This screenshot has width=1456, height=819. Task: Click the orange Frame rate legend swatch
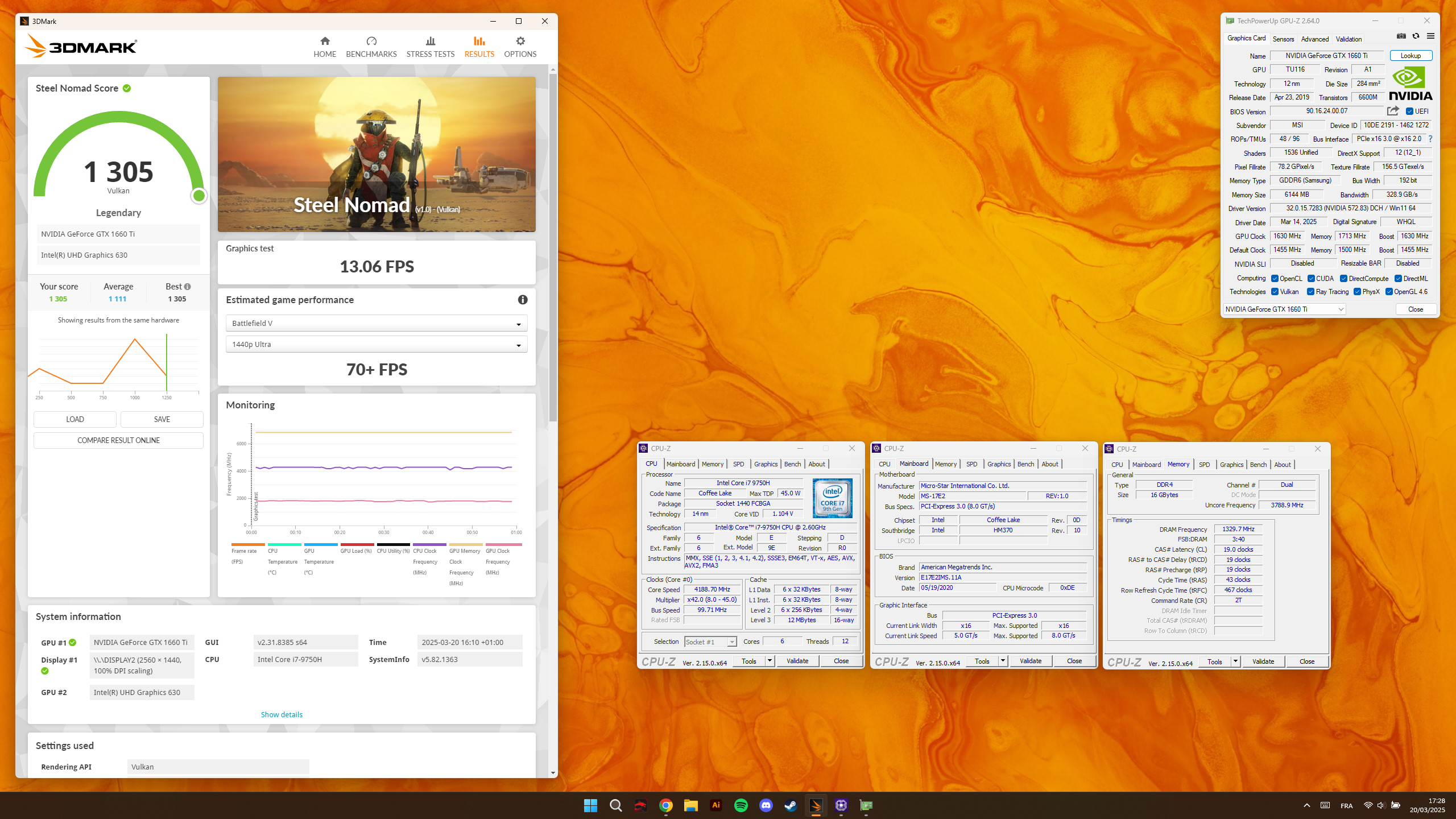click(x=248, y=545)
